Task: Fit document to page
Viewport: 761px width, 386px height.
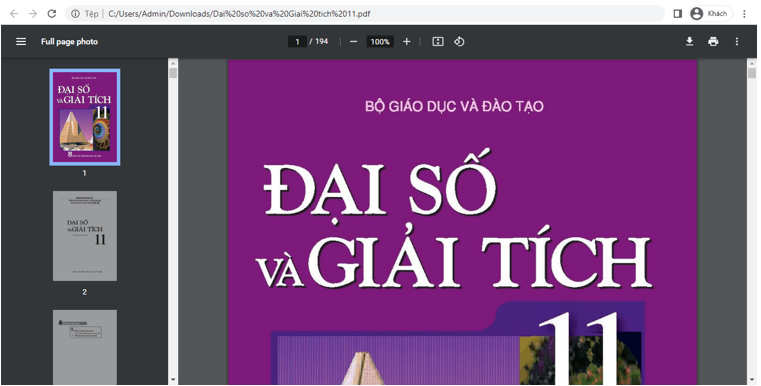Action: [x=438, y=42]
